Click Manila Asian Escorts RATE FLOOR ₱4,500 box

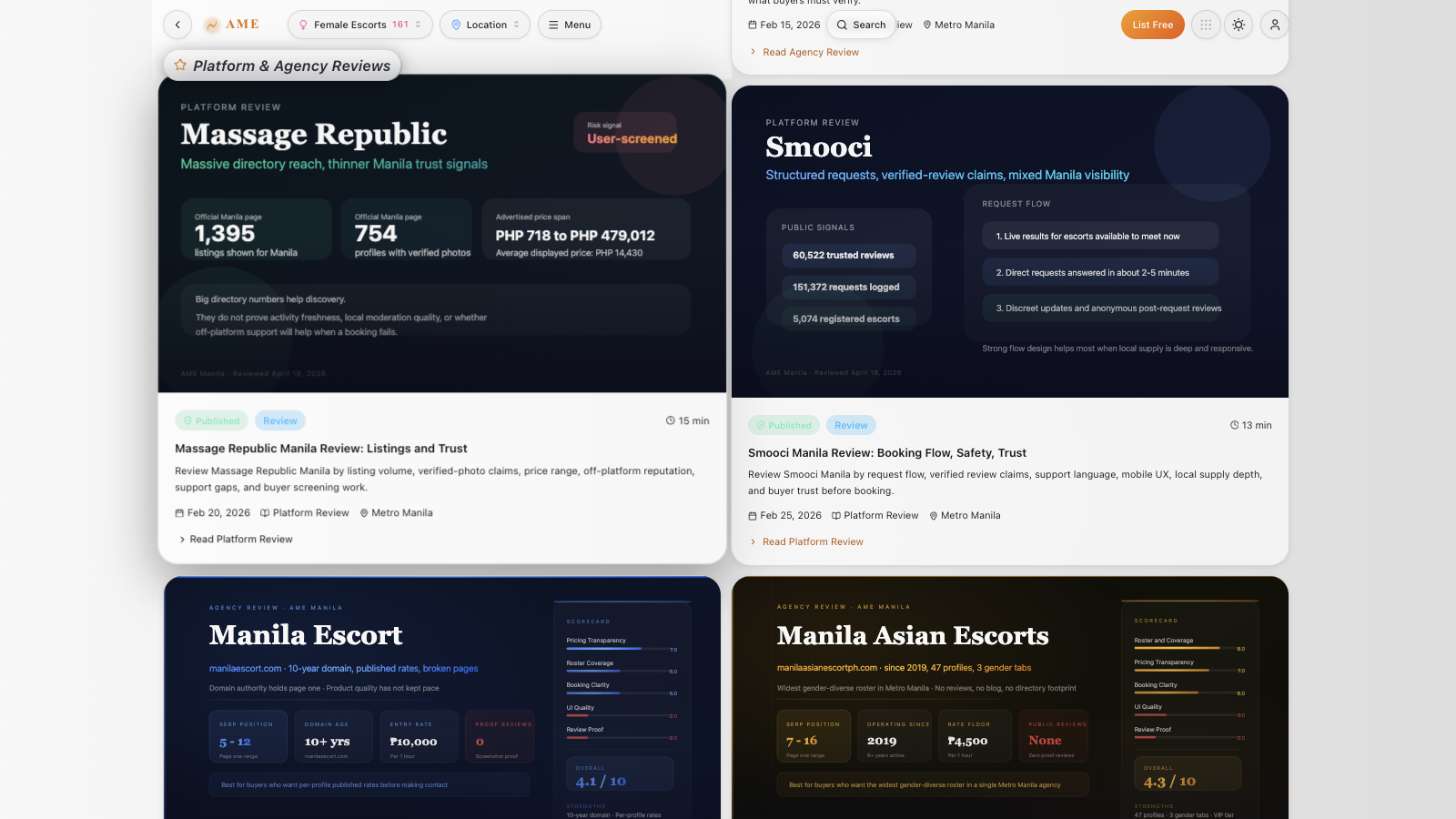[x=975, y=736]
